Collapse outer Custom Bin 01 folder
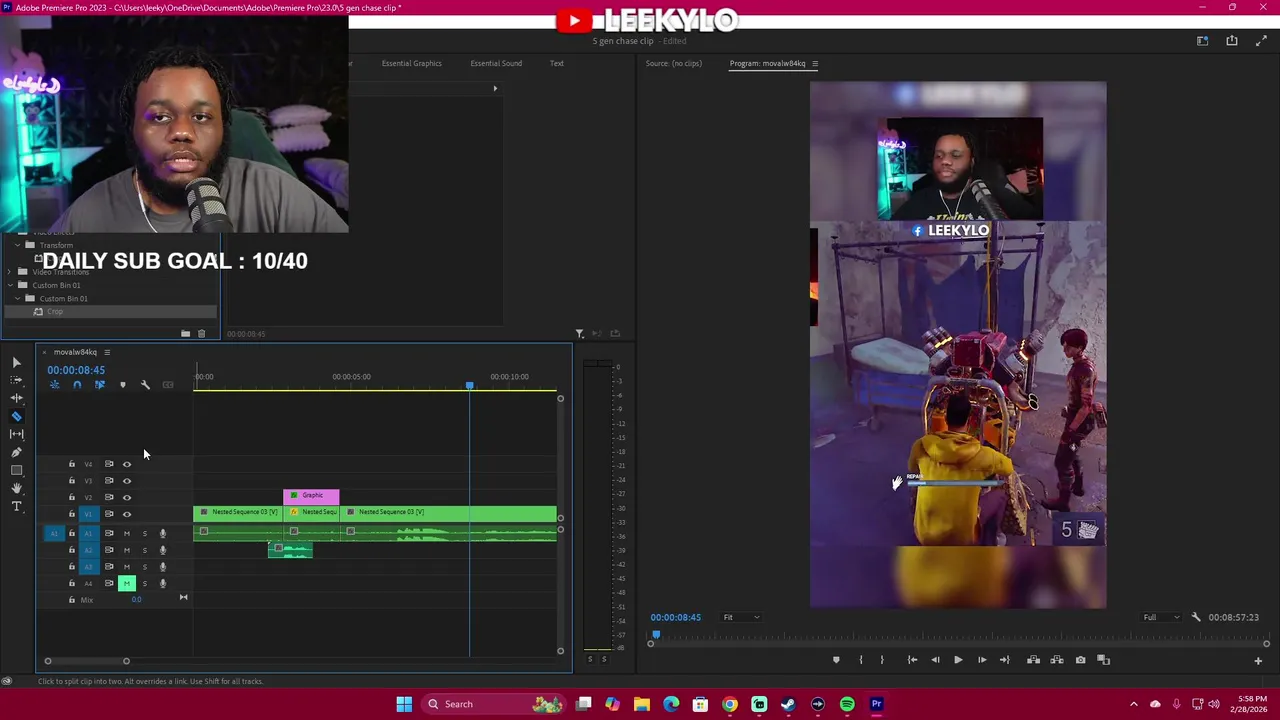The height and width of the screenshot is (720, 1280). coord(10,285)
